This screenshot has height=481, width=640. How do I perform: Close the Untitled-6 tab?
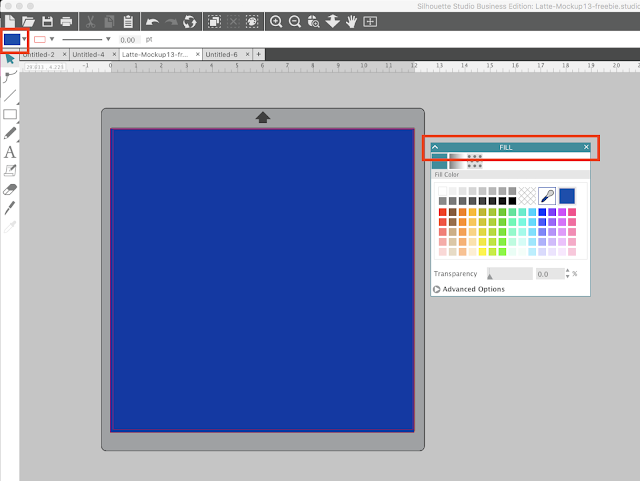[x=247, y=54]
